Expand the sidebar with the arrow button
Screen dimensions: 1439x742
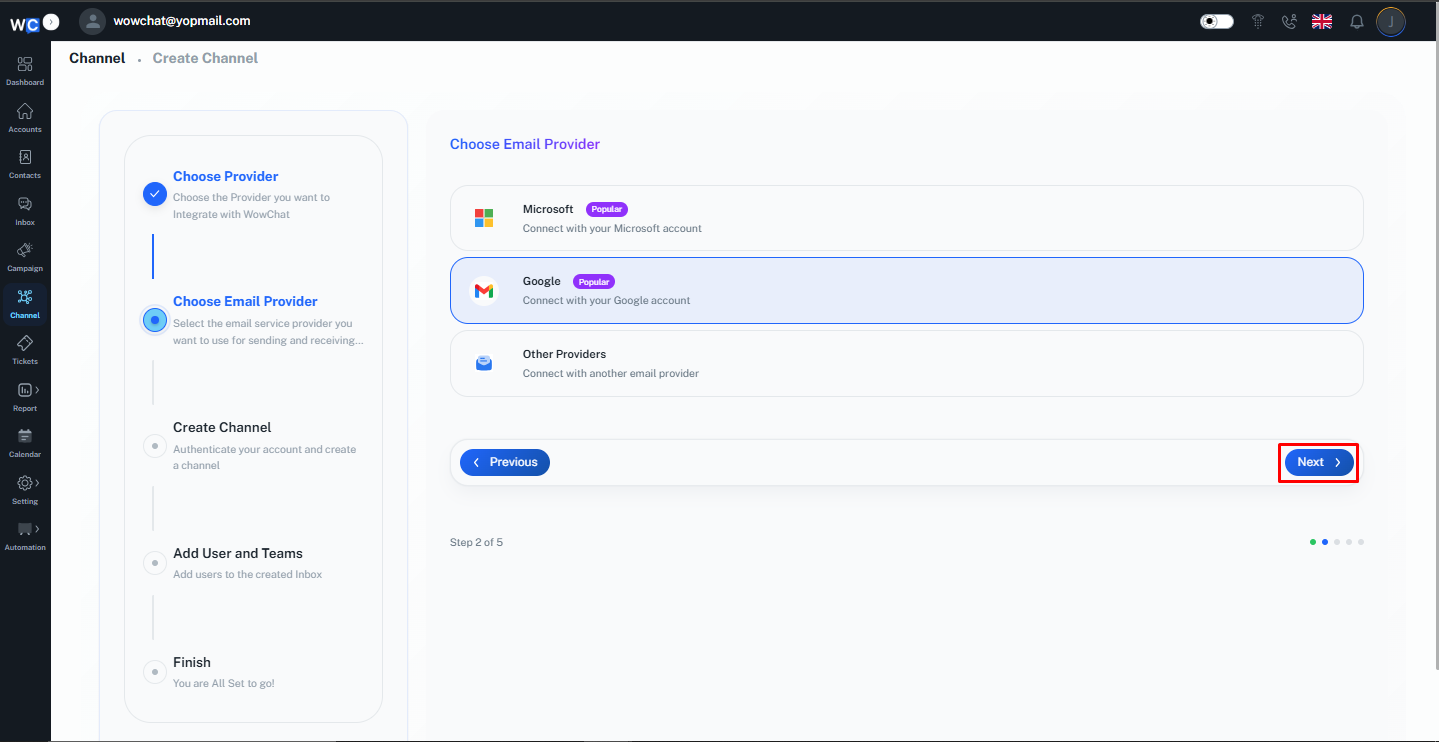[52, 21]
